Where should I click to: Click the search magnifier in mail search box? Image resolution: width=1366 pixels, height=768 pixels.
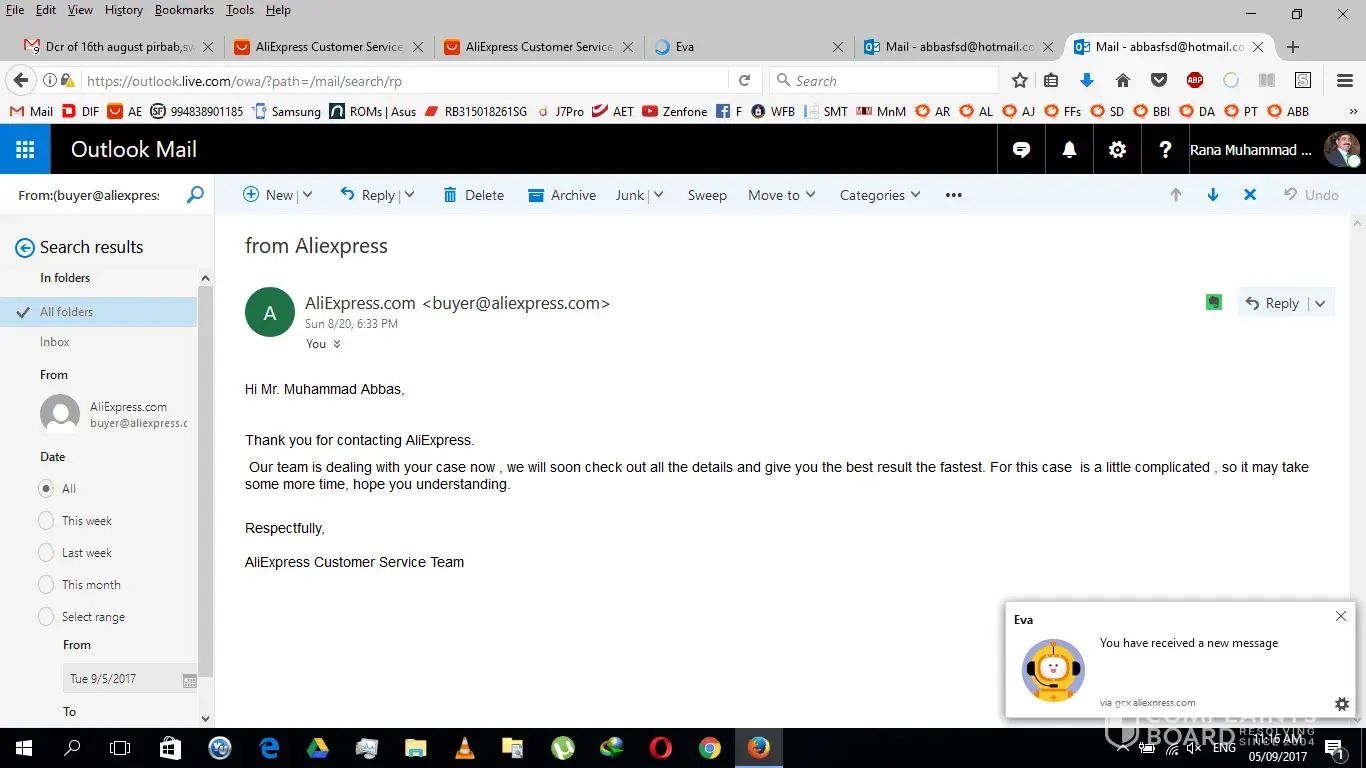195,195
